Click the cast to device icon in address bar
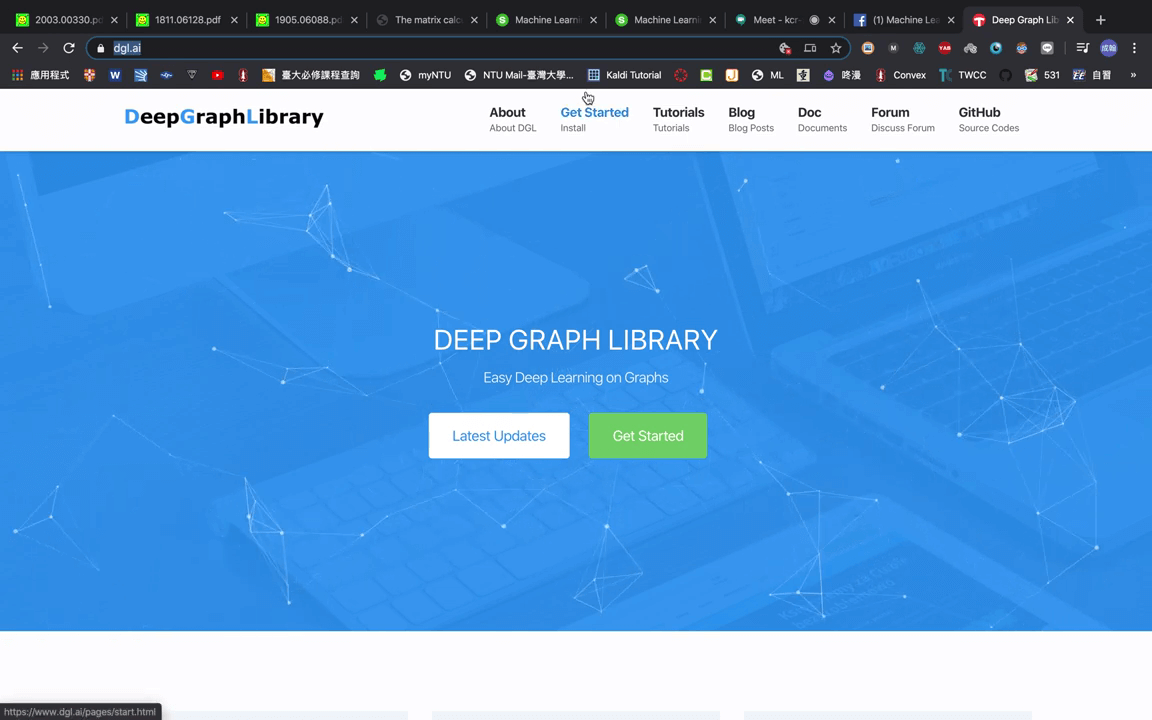Screen dimensions: 1152x720 click(810, 48)
